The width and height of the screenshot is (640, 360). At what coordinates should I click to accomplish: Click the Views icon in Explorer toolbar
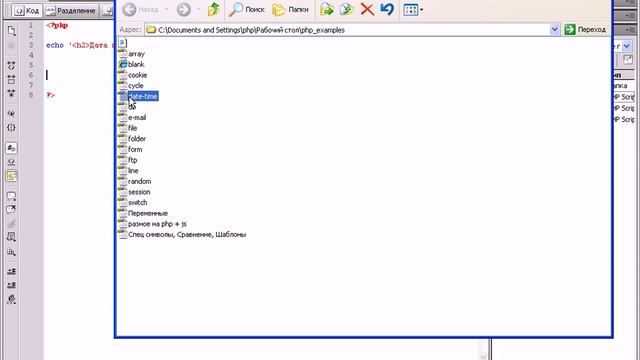[x=410, y=9]
